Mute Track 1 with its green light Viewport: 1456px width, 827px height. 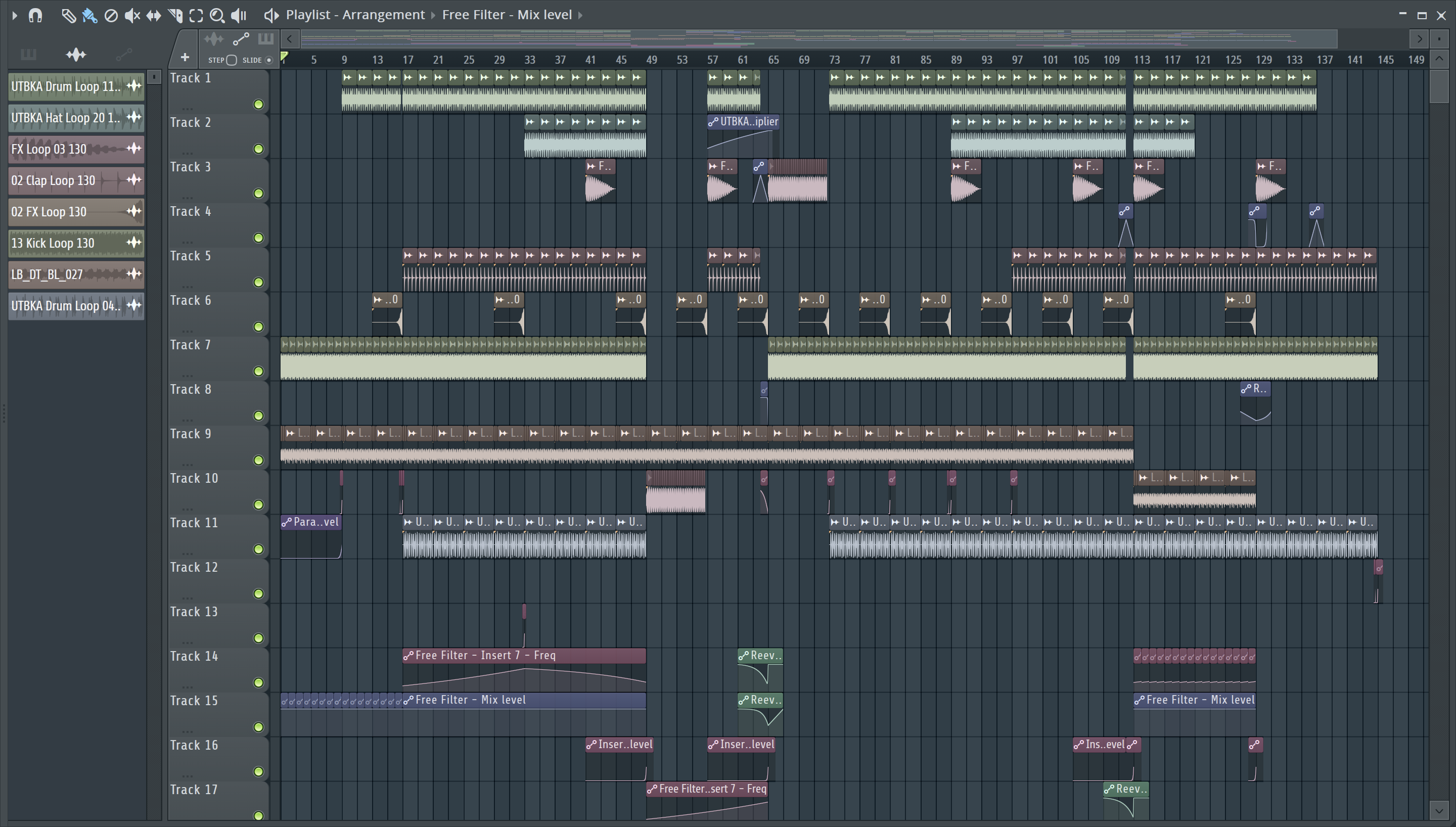point(258,105)
